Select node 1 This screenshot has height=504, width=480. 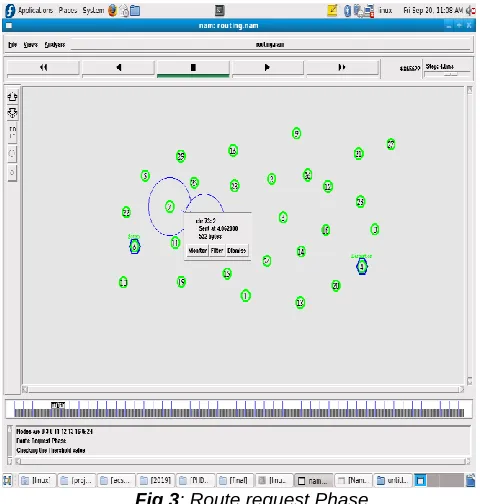coord(245,296)
